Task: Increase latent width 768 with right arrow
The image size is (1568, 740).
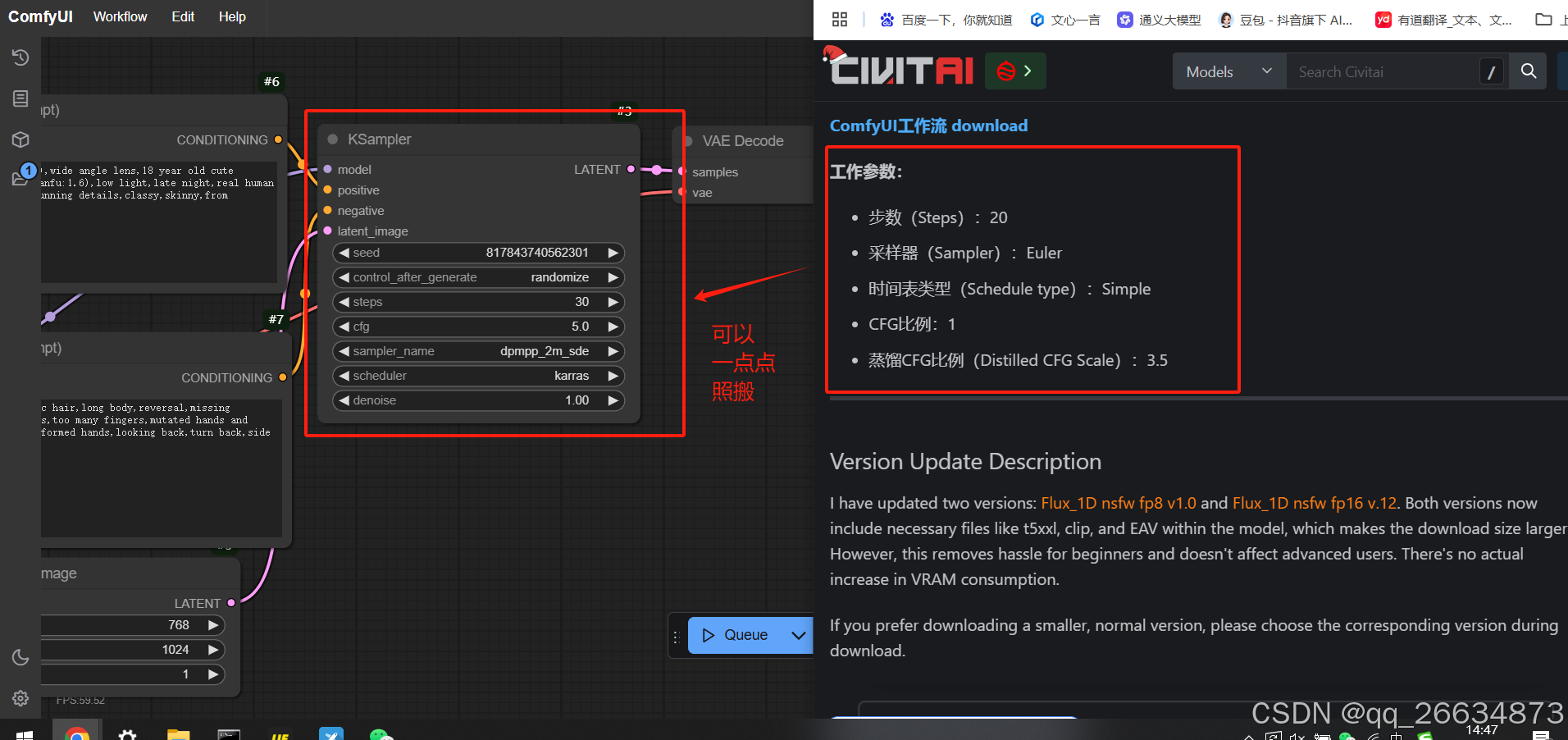Action: point(213,625)
